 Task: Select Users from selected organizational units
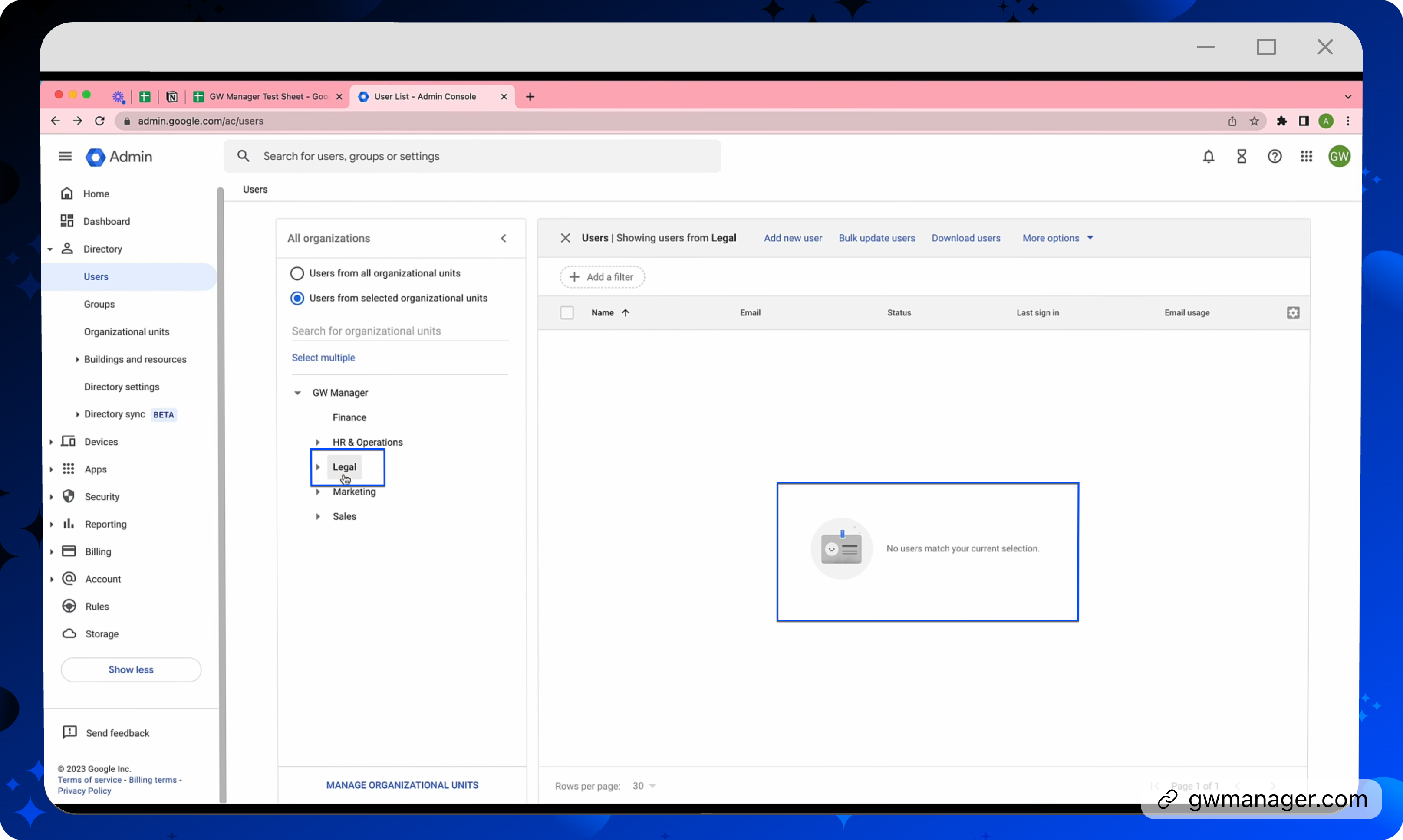[296, 299]
